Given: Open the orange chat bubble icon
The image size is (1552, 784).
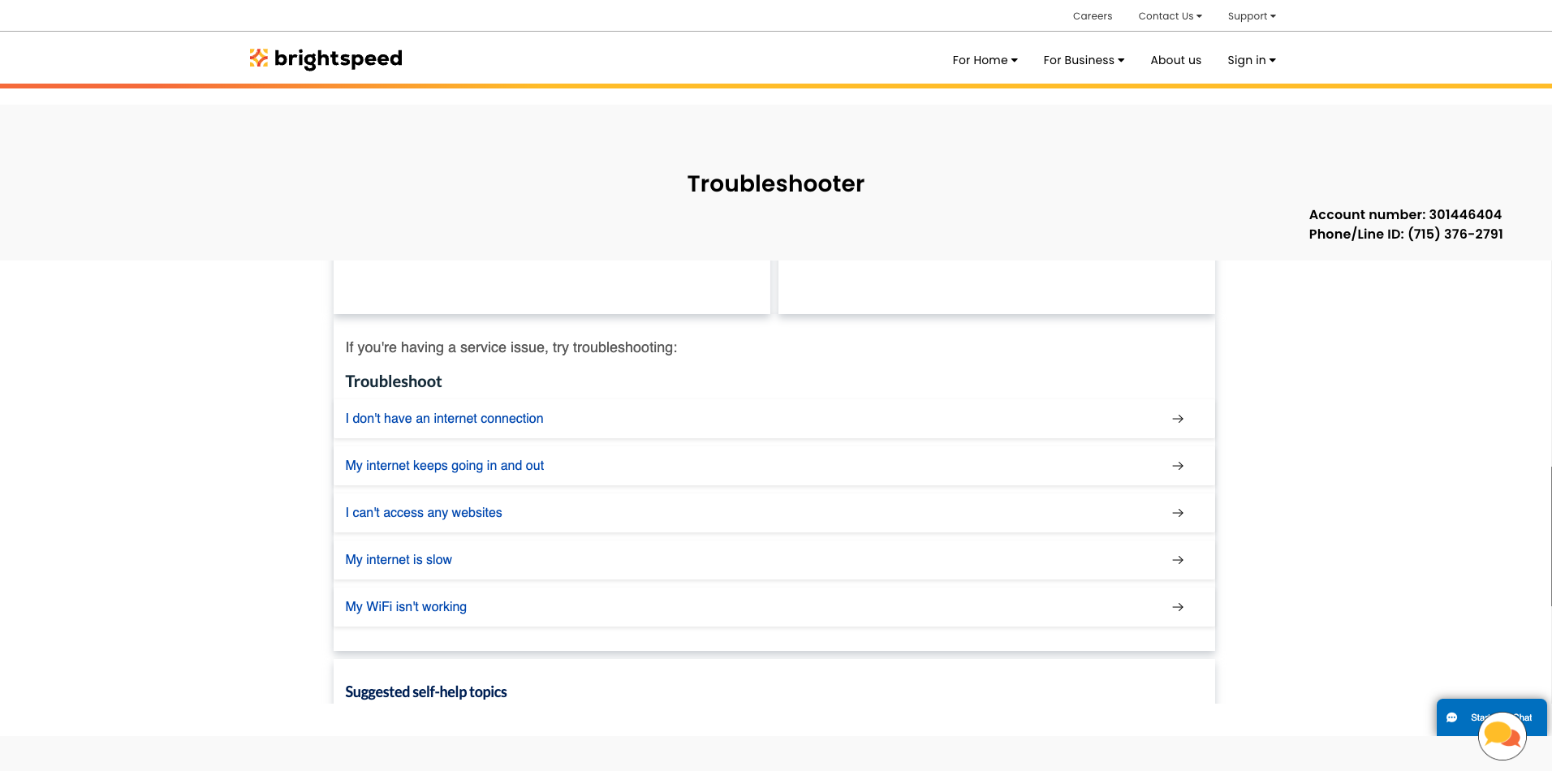Looking at the screenshot, I should pos(1502,736).
